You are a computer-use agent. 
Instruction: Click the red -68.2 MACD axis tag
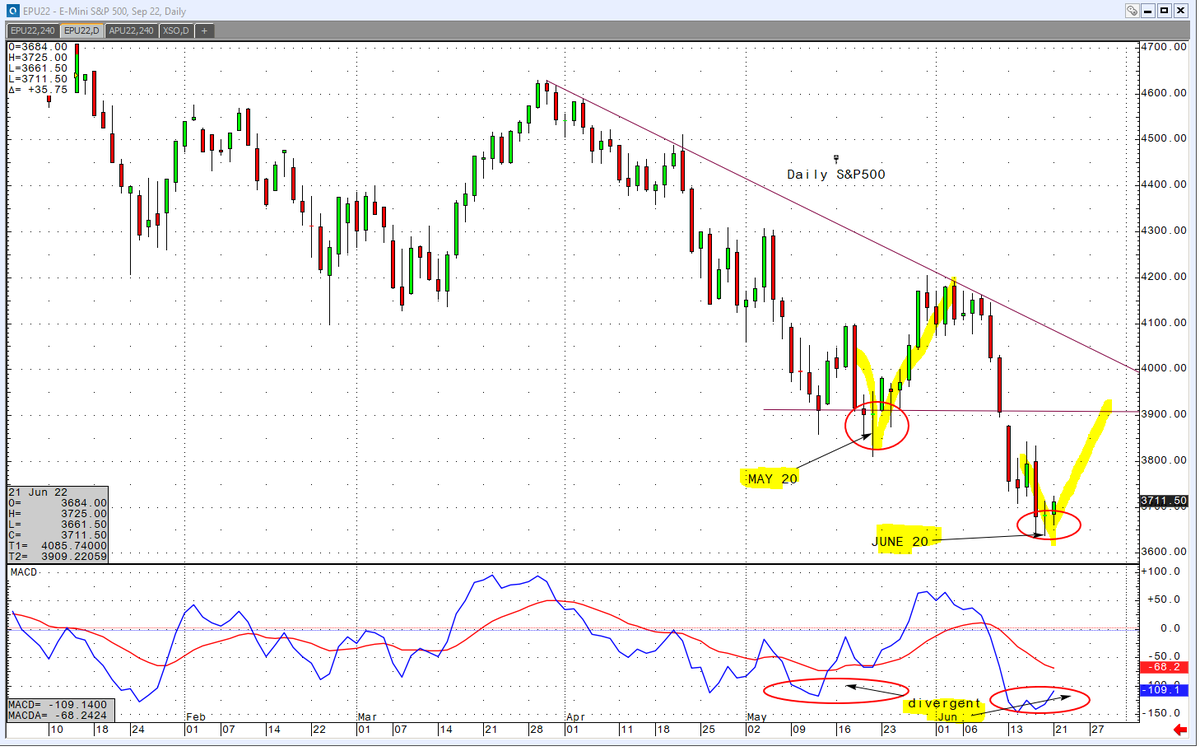(x=1163, y=667)
